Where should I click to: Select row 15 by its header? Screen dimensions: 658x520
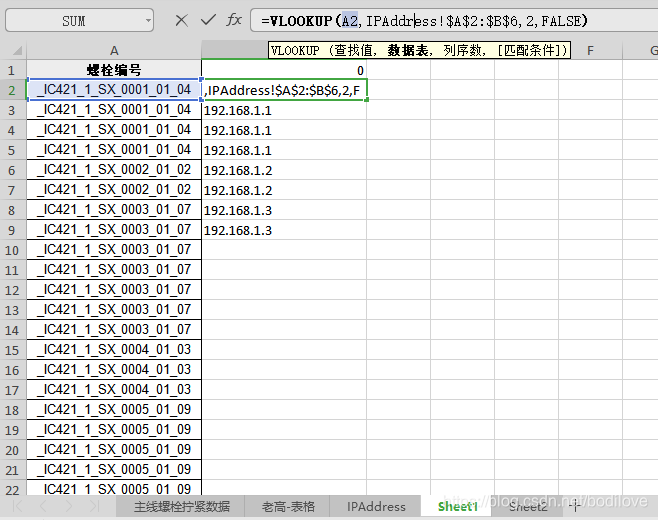click(x=12, y=350)
